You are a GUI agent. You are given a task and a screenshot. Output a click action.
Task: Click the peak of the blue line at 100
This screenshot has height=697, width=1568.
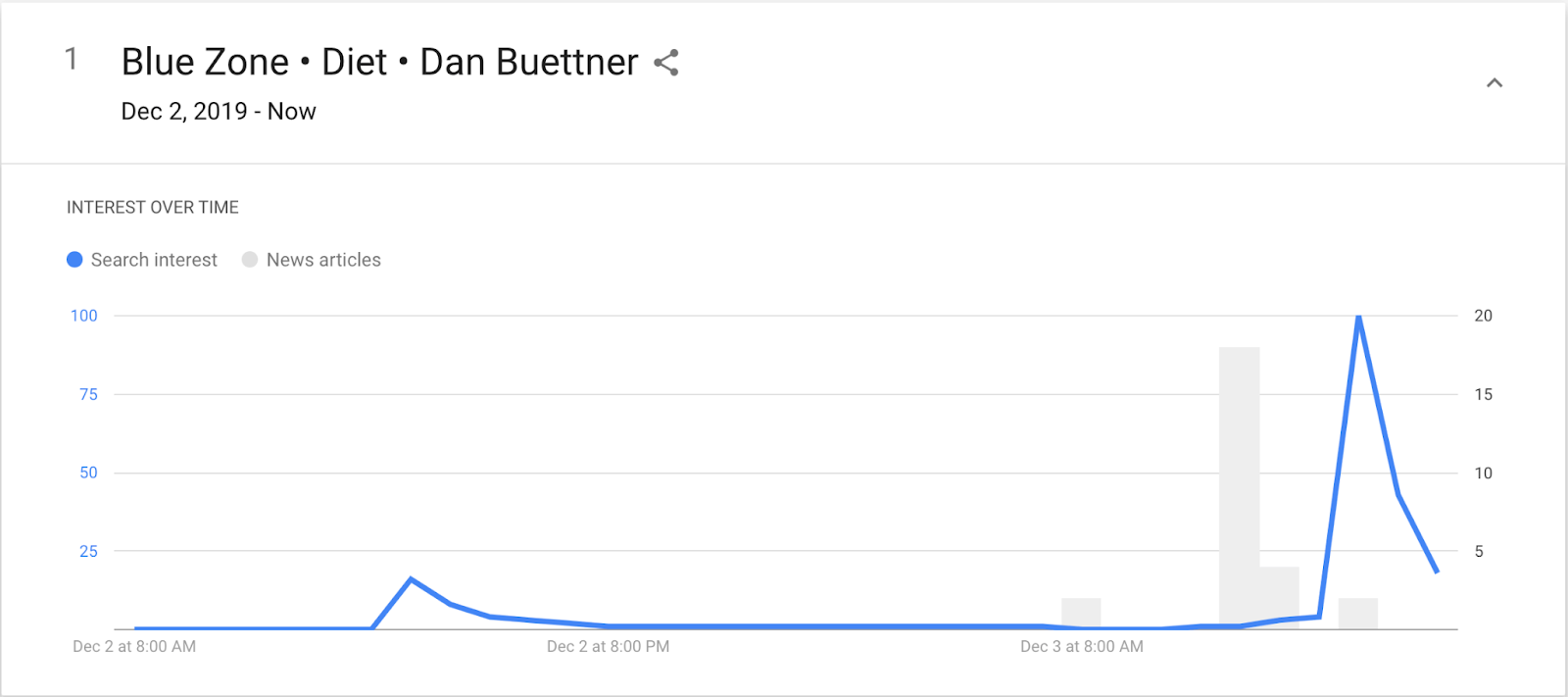pyautogui.click(x=1358, y=317)
